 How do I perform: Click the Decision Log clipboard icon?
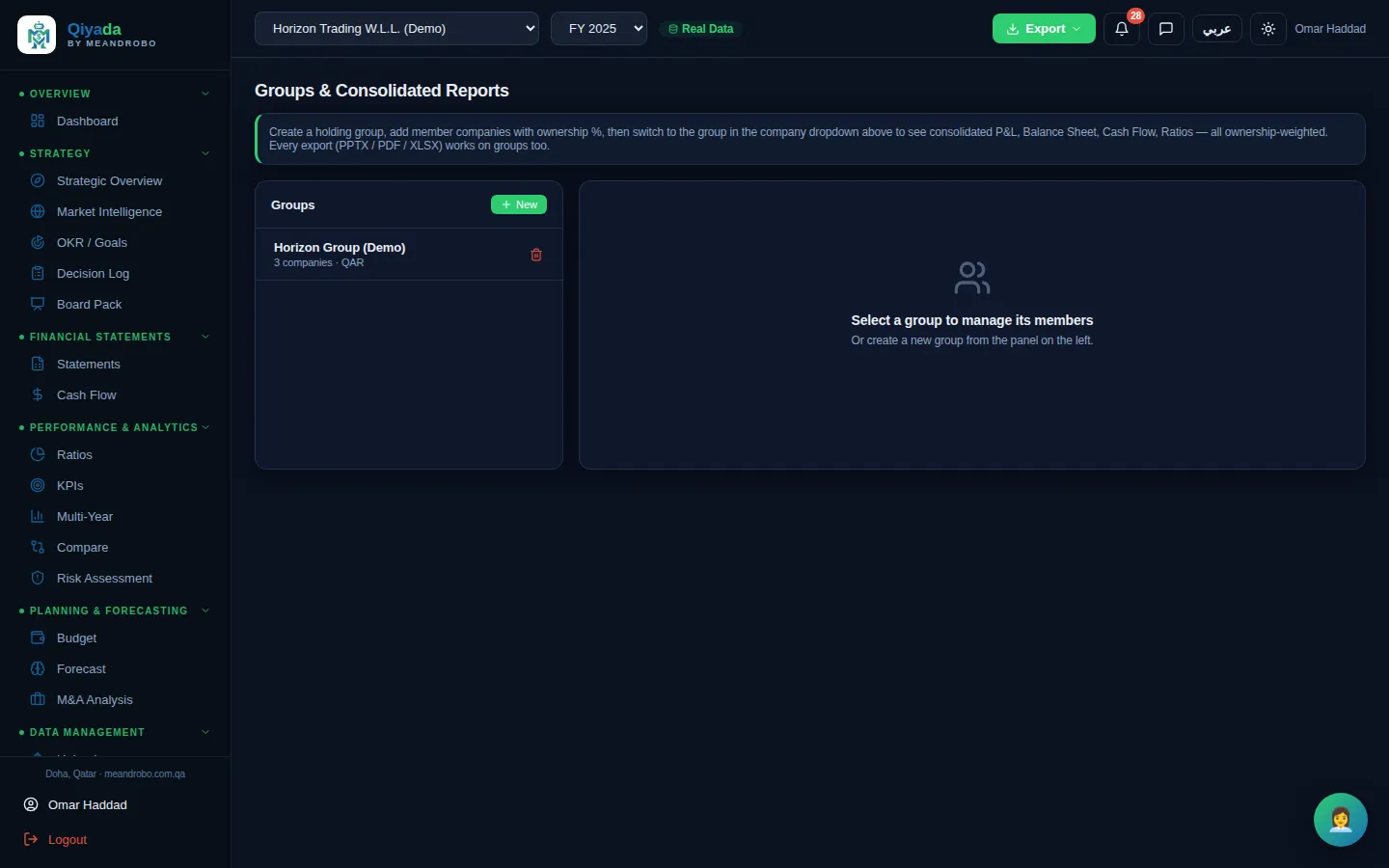[38, 274]
